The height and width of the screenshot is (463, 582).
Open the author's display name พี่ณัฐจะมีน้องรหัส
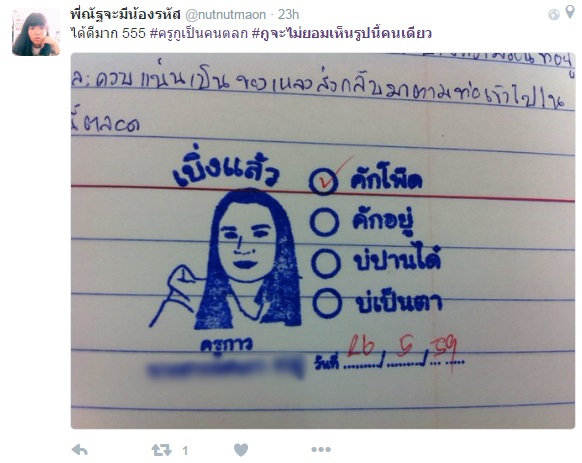point(125,14)
